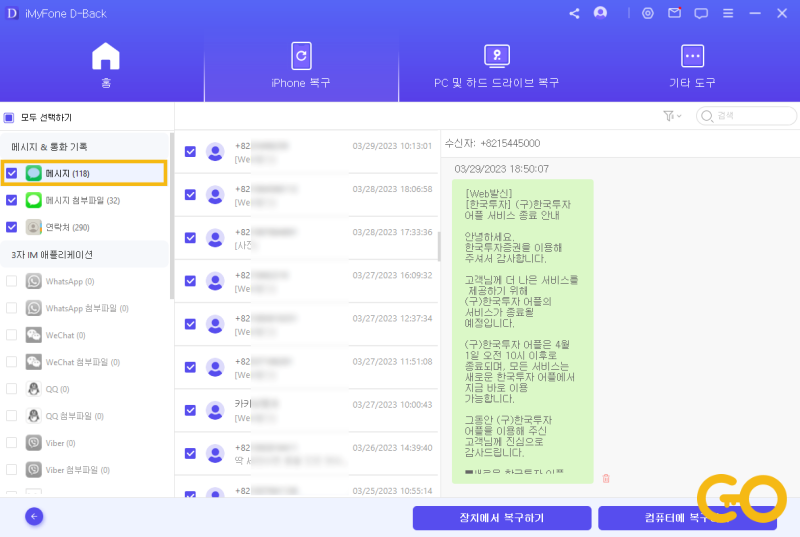
Task: Open the filter dropdown icon
Action: [672, 116]
